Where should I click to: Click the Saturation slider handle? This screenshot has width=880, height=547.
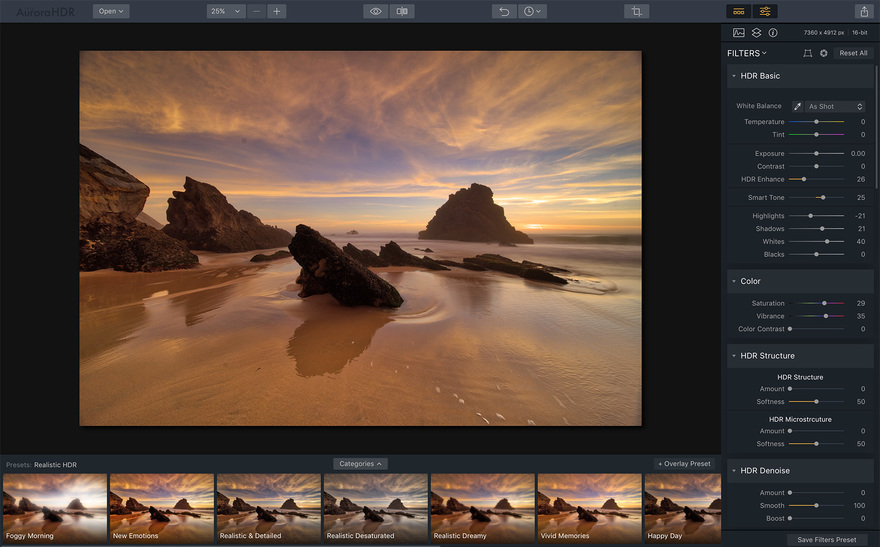(x=824, y=303)
